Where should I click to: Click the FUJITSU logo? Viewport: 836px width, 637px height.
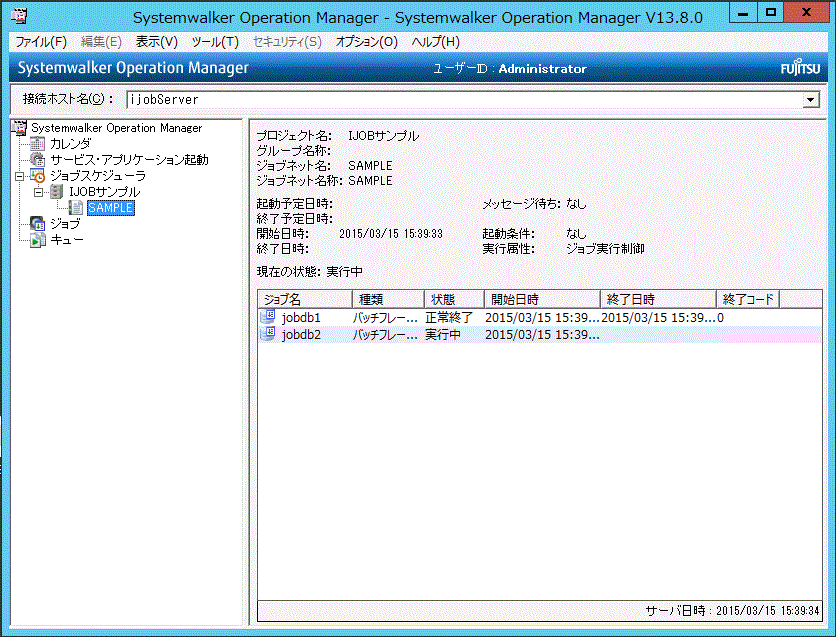click(800, 68)
